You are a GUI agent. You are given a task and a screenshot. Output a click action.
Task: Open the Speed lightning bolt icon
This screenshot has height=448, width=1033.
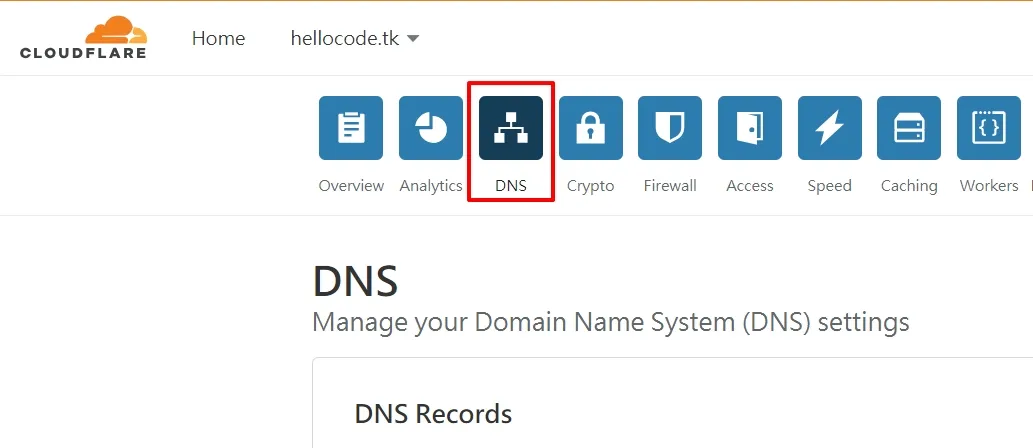click(829, 128)
